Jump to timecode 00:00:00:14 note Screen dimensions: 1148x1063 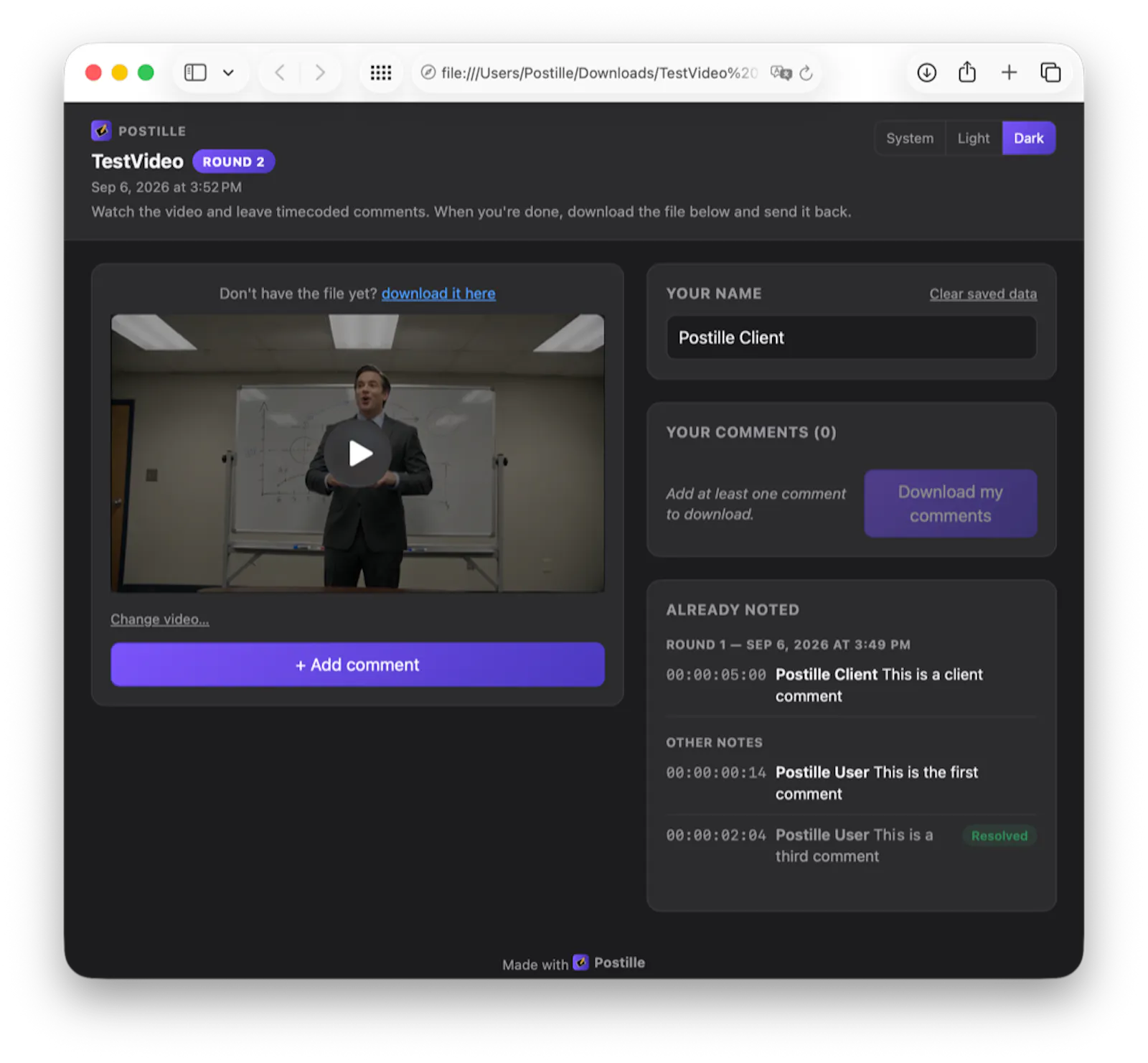coord(716,772)
